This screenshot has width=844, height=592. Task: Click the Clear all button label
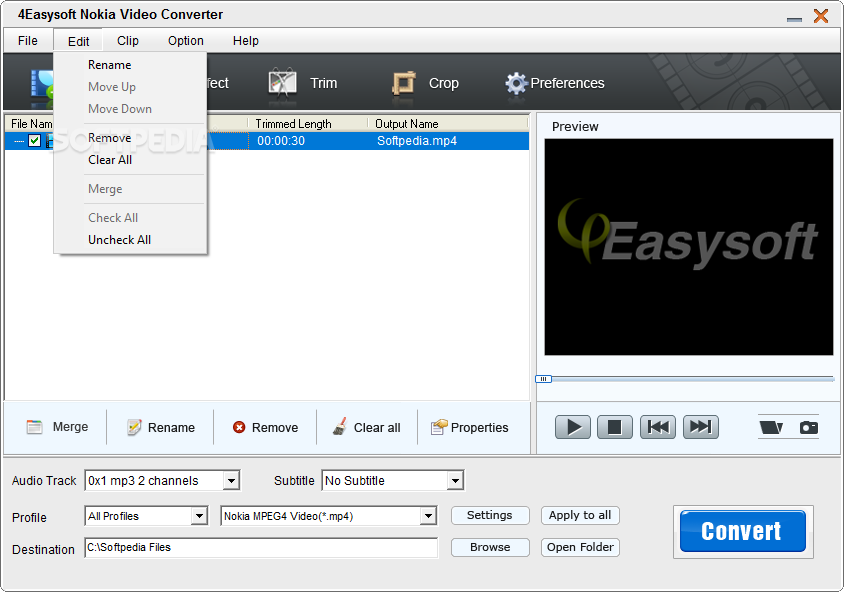(377, 428)
